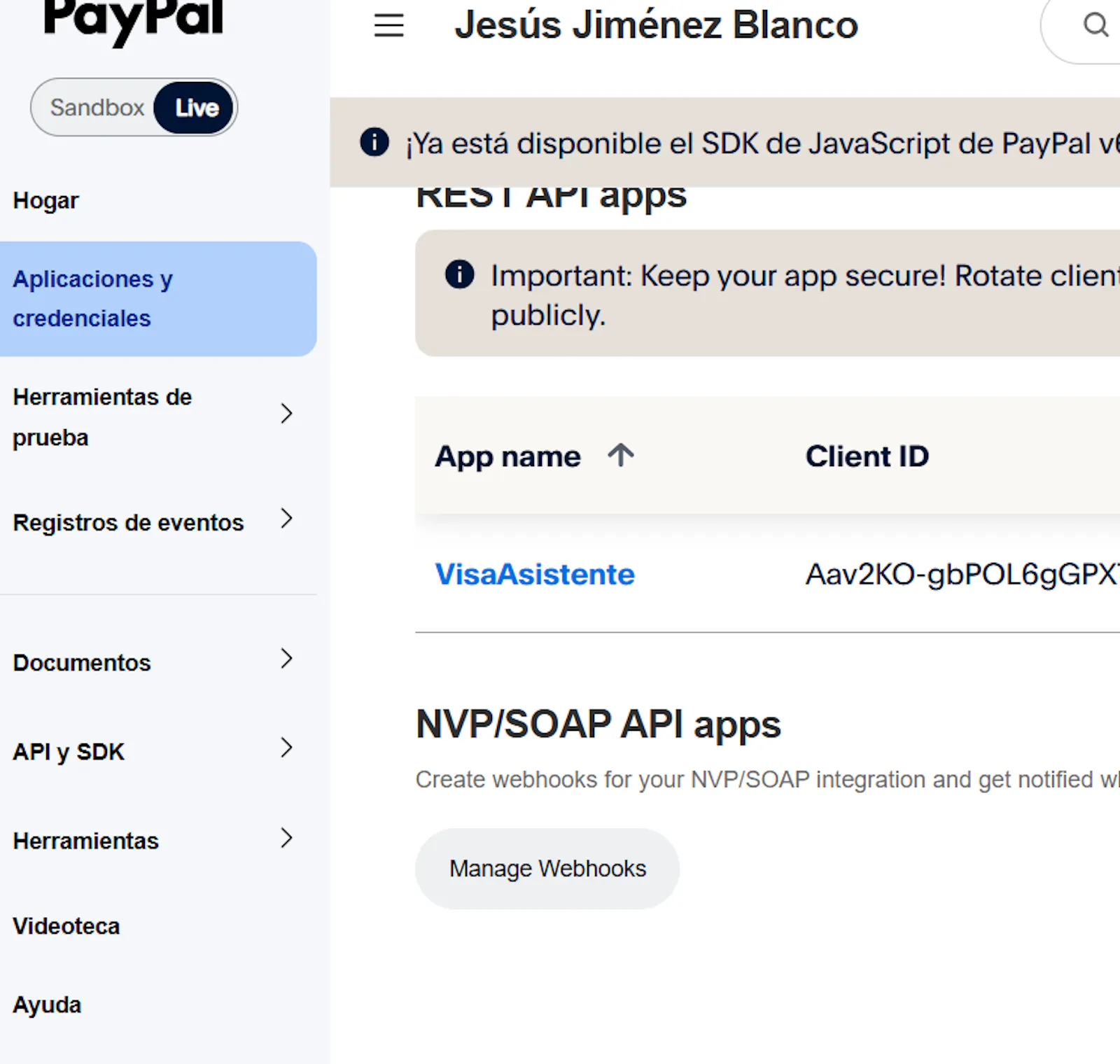
Task: Expand Documentos chevron
Action: tap(286, 658)
